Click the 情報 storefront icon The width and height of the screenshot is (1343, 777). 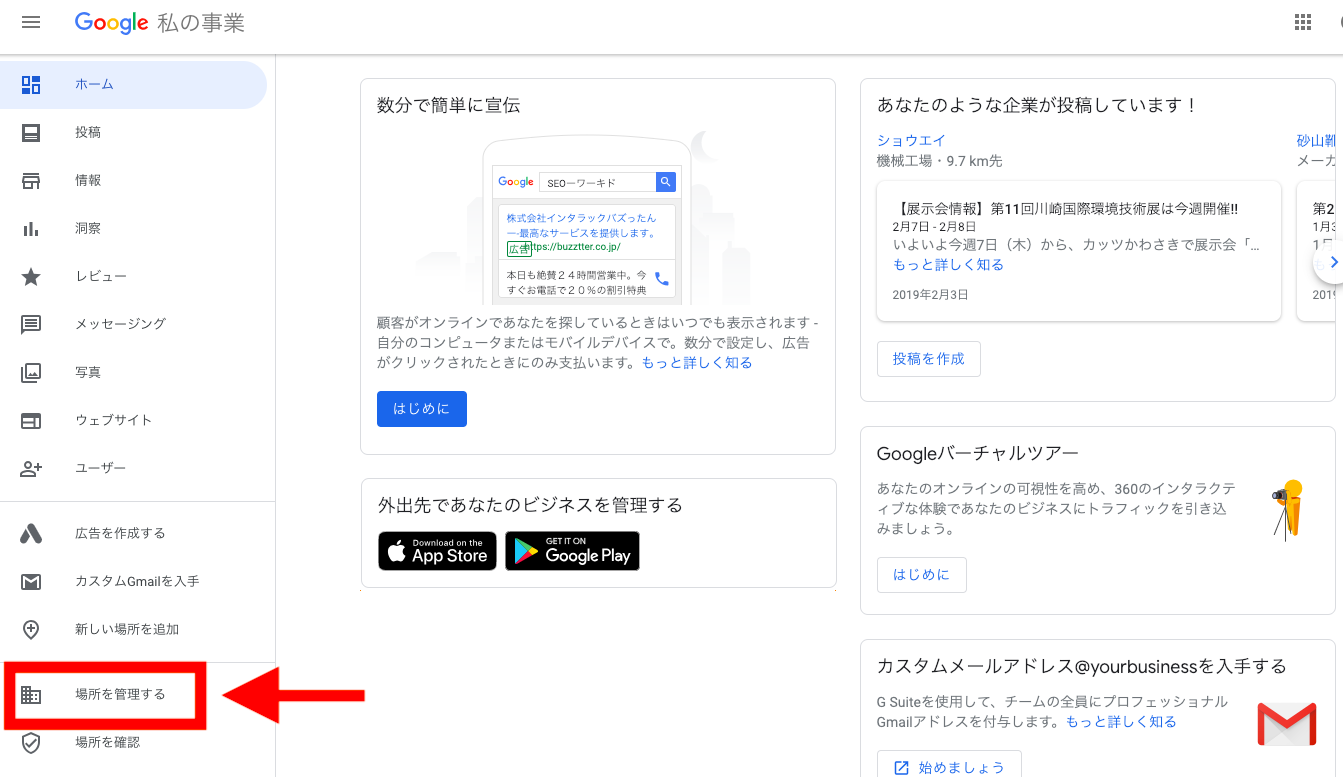[x=31, y=181]
